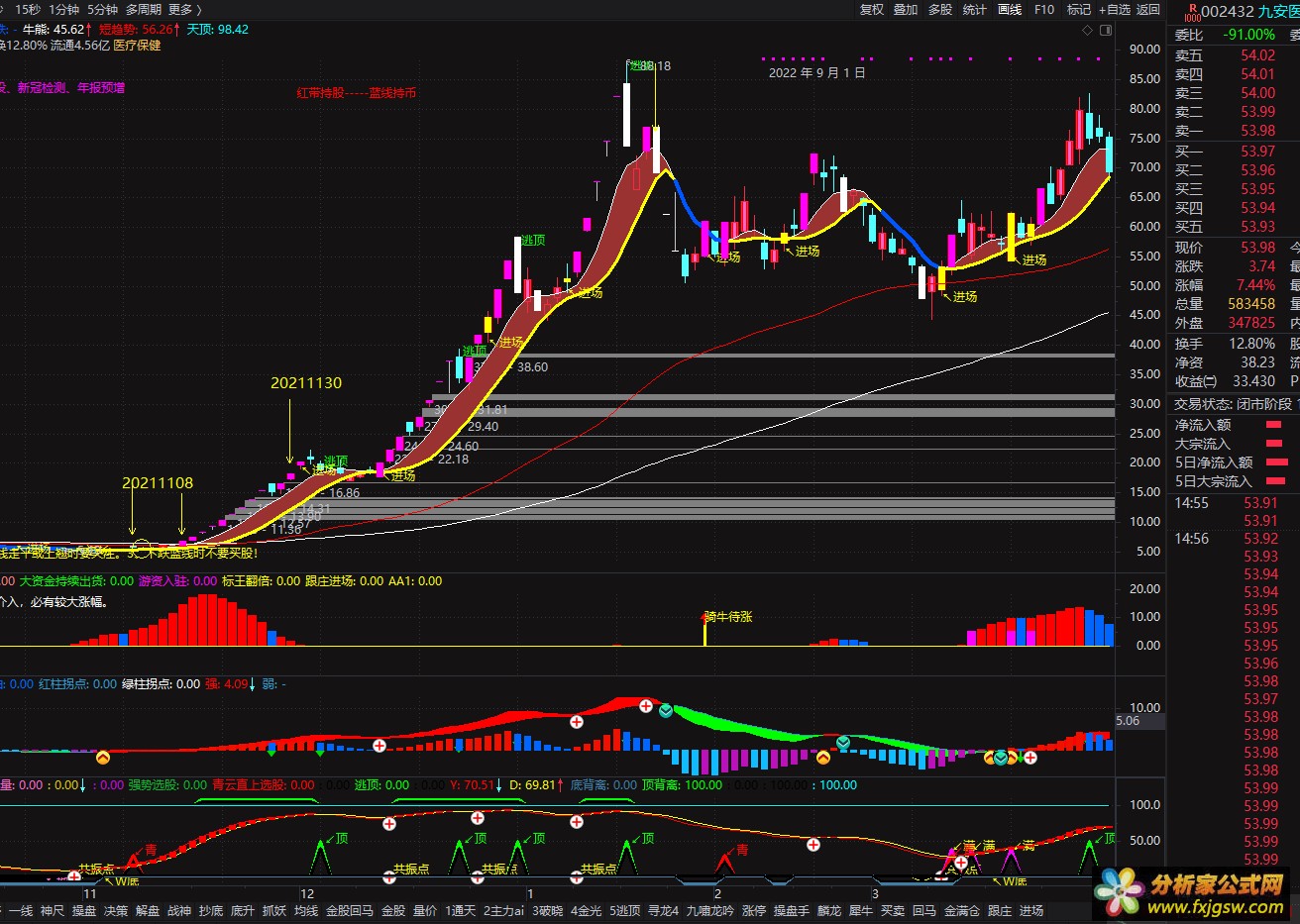Click the 买五 price 53.93
Screen dimensions: 1300x924
pos(1257,227)
